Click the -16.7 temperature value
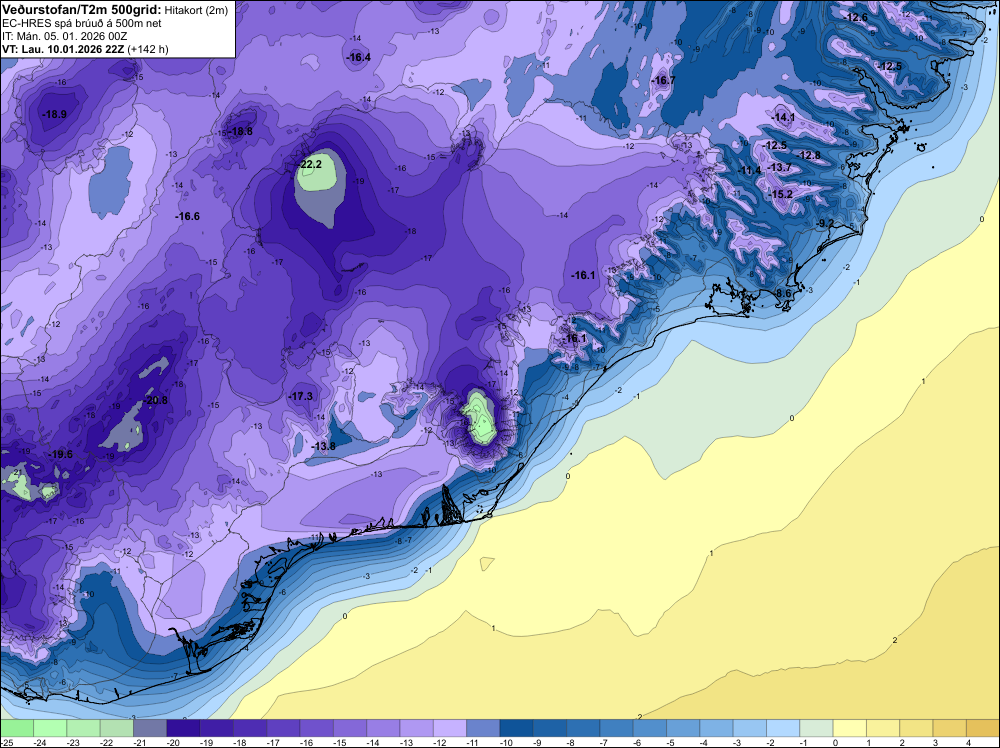Viewport: 1000px width, 748px height. click(663, 80)
